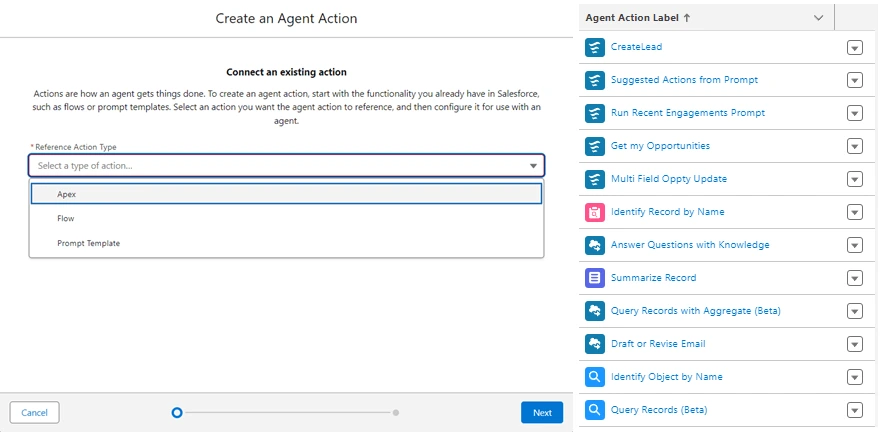Click the first step progress indicator dot

click(177, 413)
